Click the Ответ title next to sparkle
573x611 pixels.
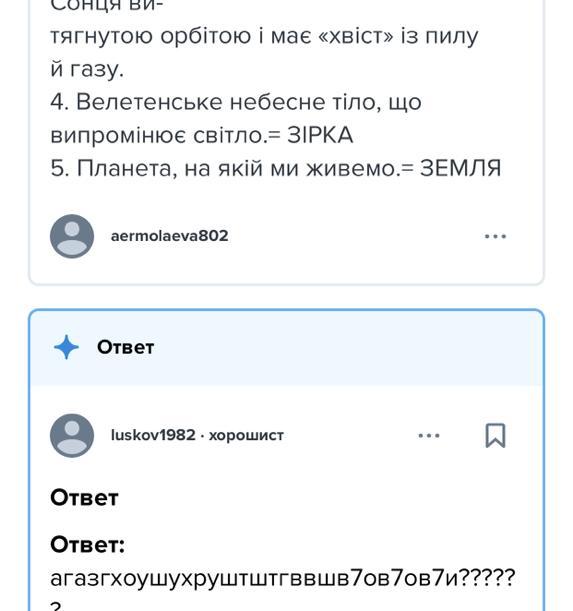coord(125,347)
